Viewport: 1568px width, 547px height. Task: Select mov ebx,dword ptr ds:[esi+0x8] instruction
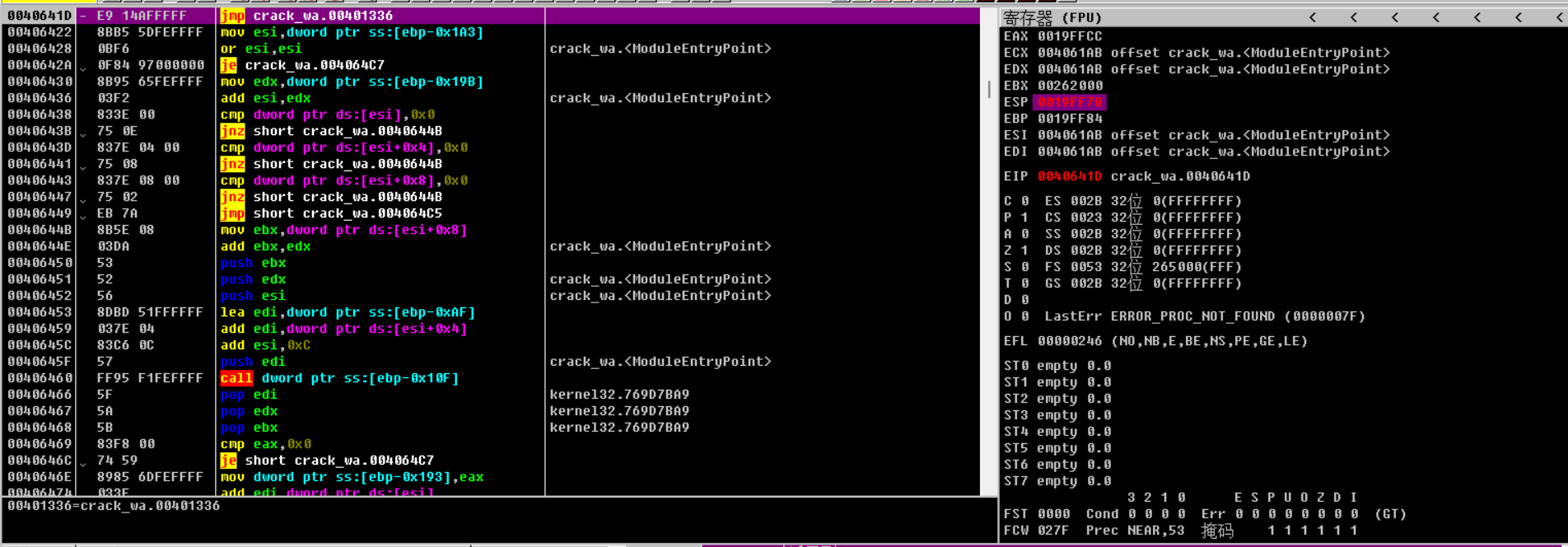tap(343, 230)
